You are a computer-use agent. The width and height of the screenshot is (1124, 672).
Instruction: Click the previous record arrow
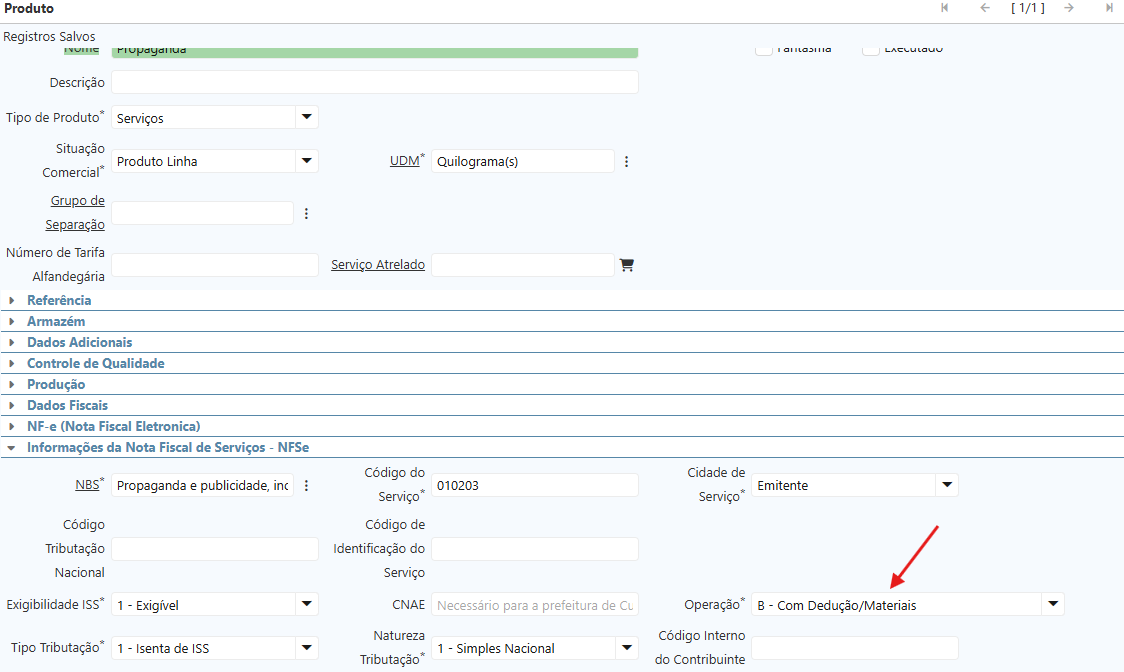tap(985, 8)
